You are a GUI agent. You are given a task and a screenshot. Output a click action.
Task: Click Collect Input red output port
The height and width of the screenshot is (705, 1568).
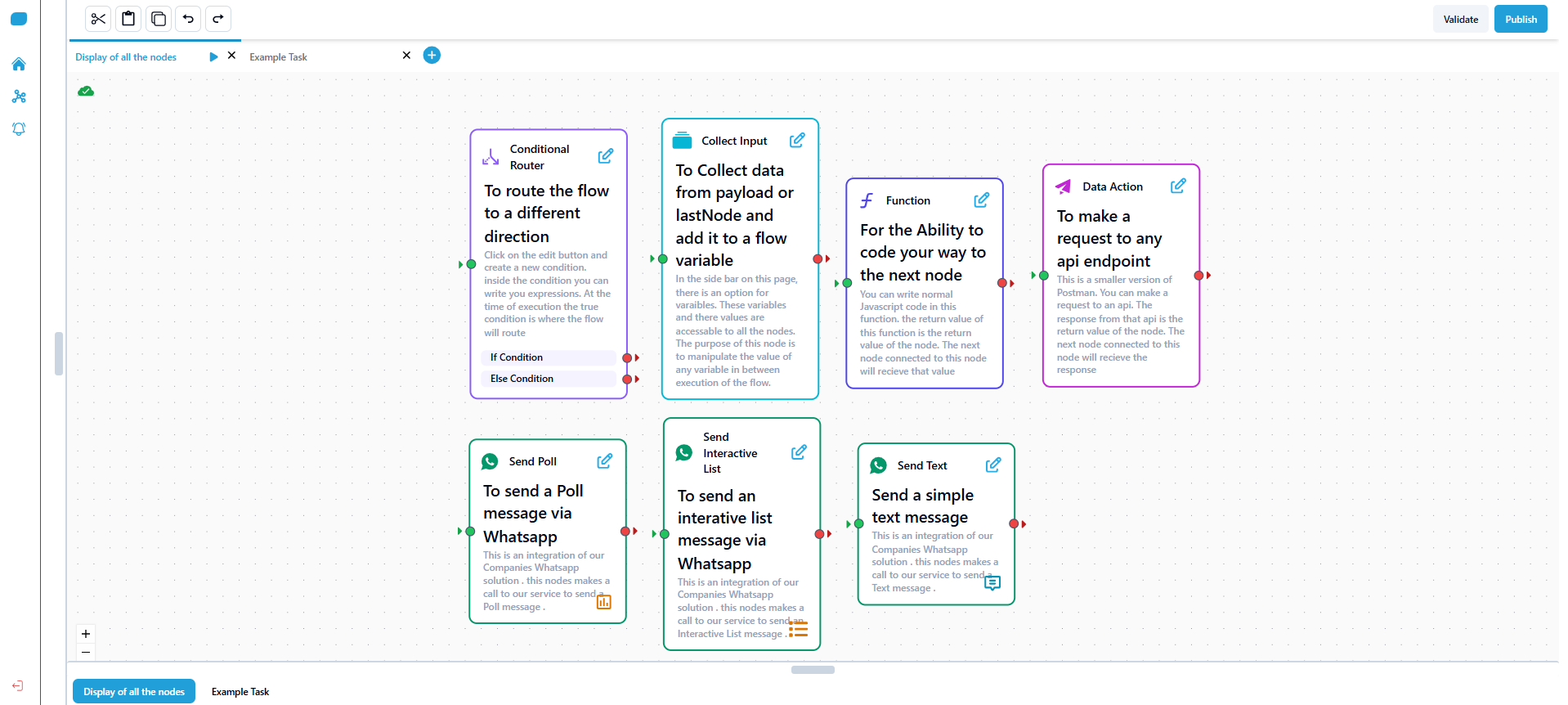pos(818,259)
